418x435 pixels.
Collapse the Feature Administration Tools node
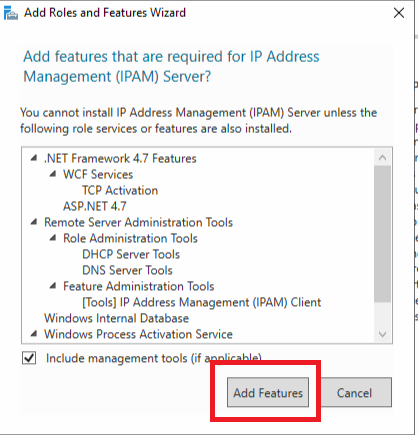53,286
